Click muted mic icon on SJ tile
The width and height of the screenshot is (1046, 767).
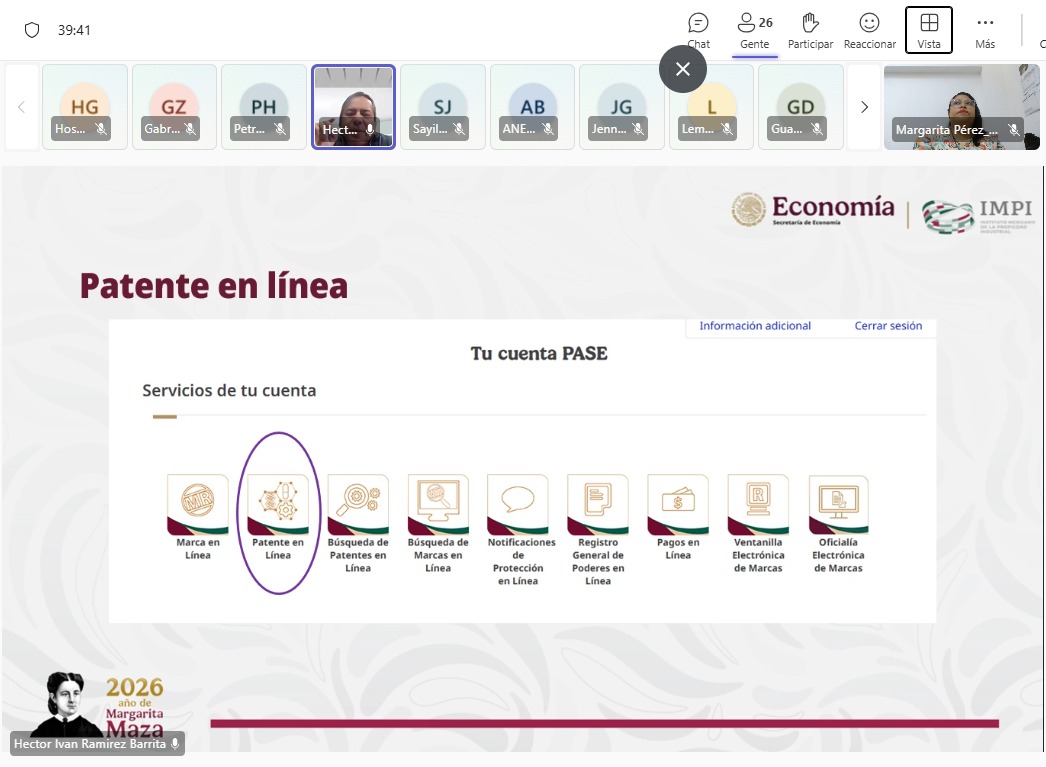click(x=459, y=129)
